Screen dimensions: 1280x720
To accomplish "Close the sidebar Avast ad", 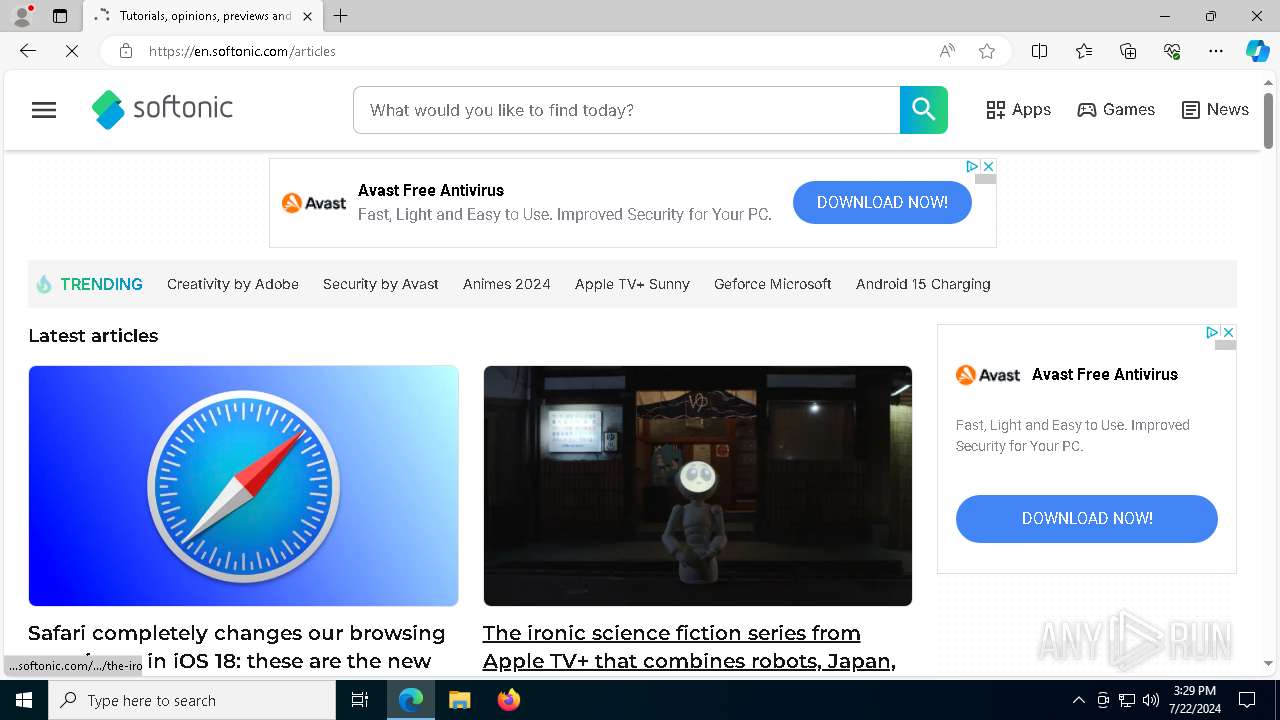I will tap(1228, 332).
